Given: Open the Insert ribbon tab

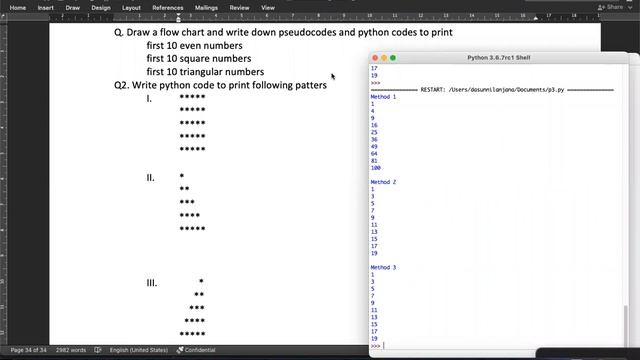Looking at the screenshot, I should click(x=45, y=8).
